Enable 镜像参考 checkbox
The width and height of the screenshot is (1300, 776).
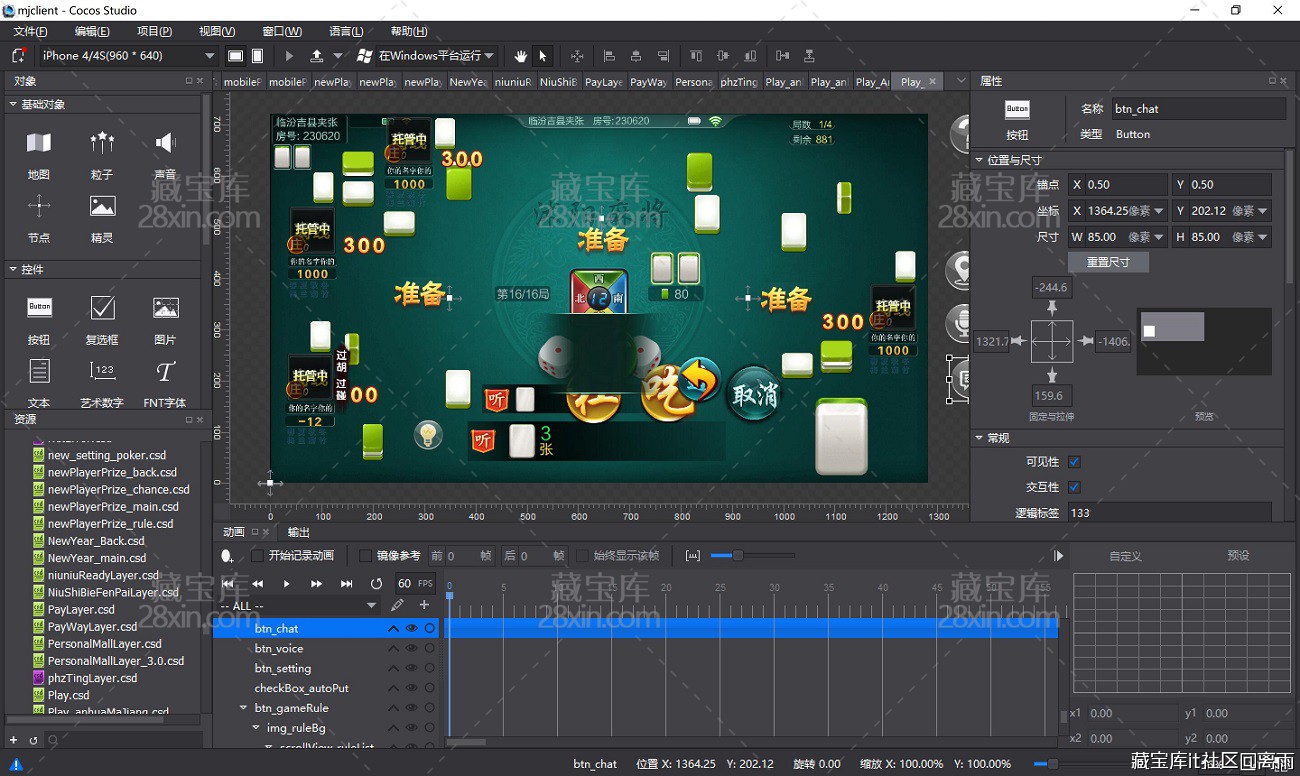pyautogui.click(x=365, y=556)
